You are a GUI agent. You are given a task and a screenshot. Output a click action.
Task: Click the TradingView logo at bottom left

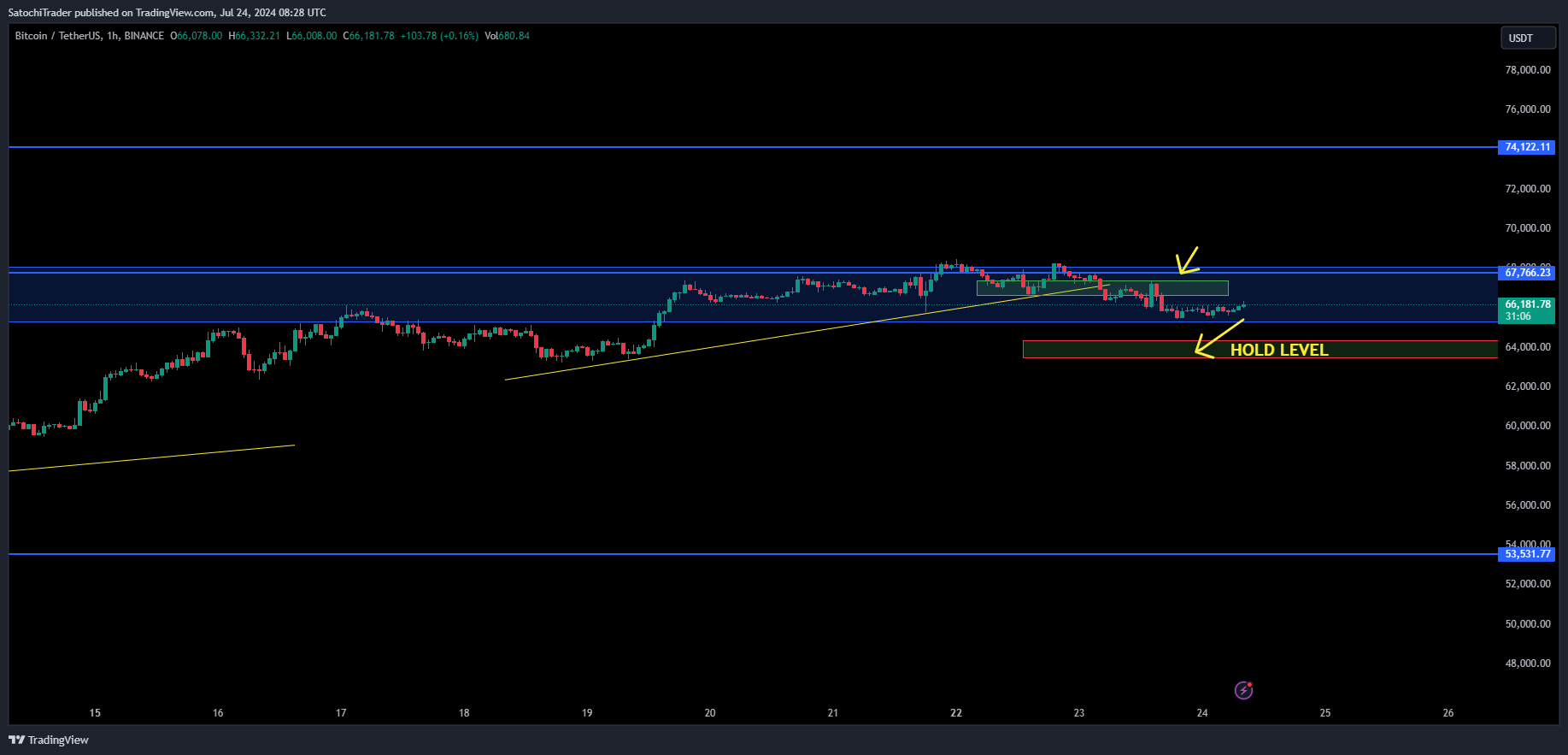point(49,740)
